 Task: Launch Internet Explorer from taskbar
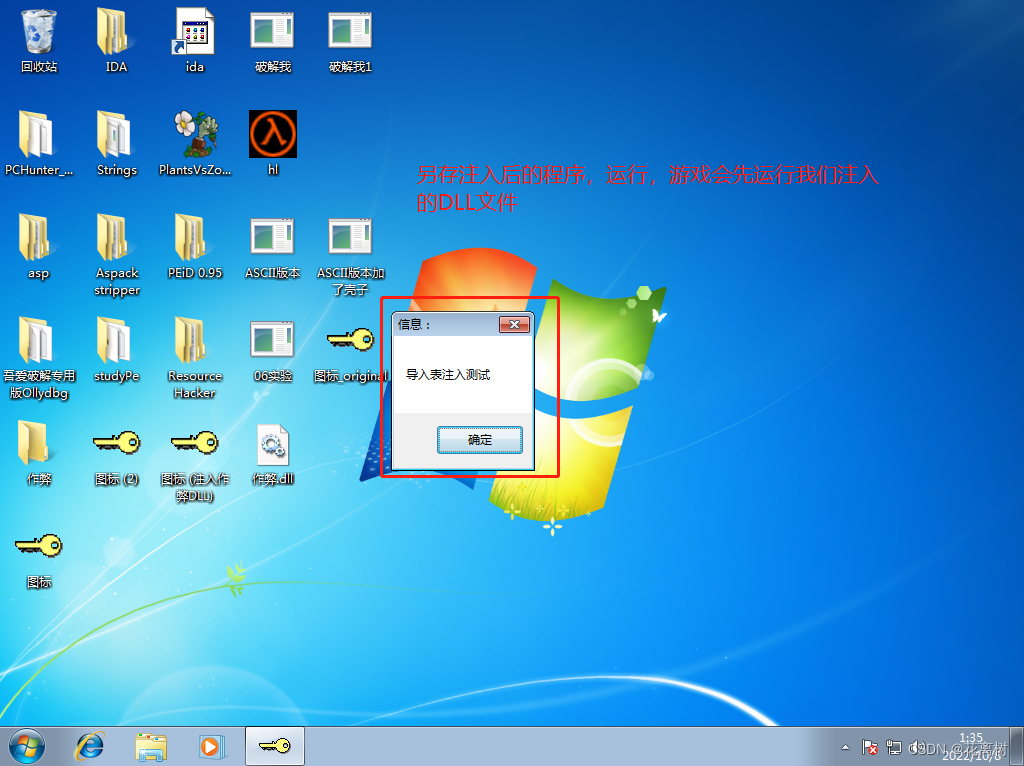pyautogui.click(x=89, y=746)
